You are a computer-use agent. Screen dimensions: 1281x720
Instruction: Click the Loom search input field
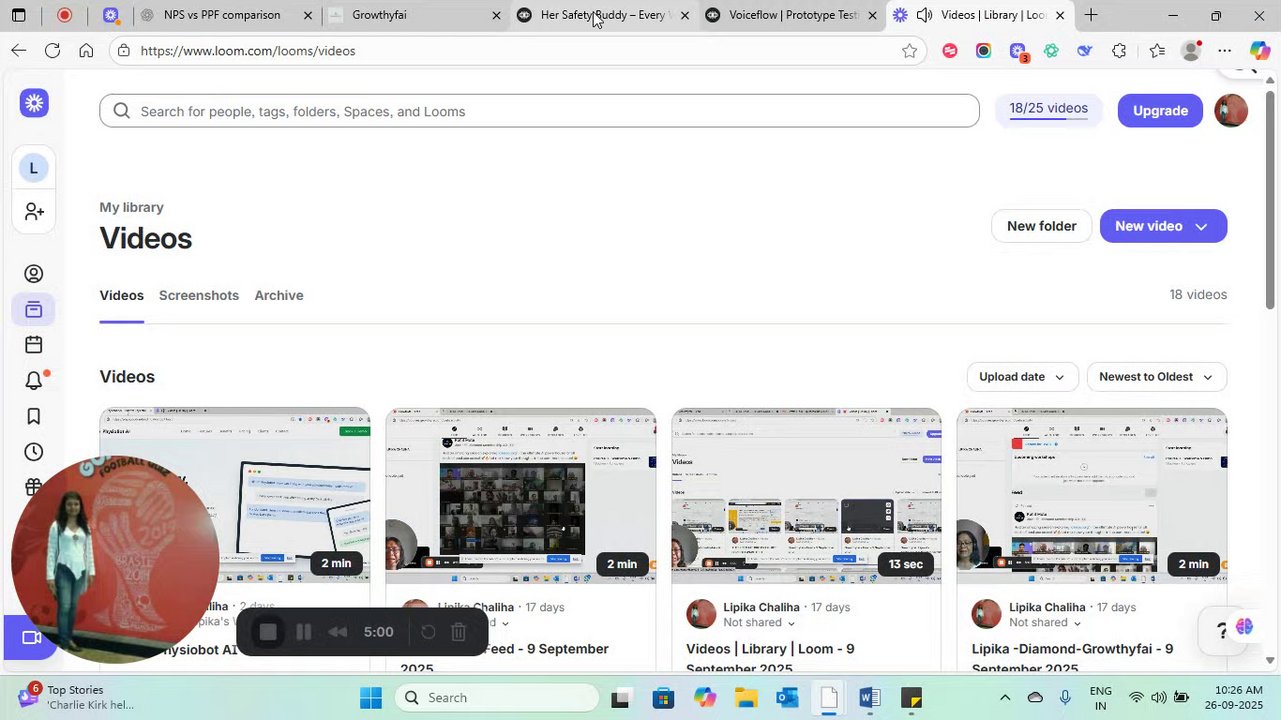(x=539, y=111)
